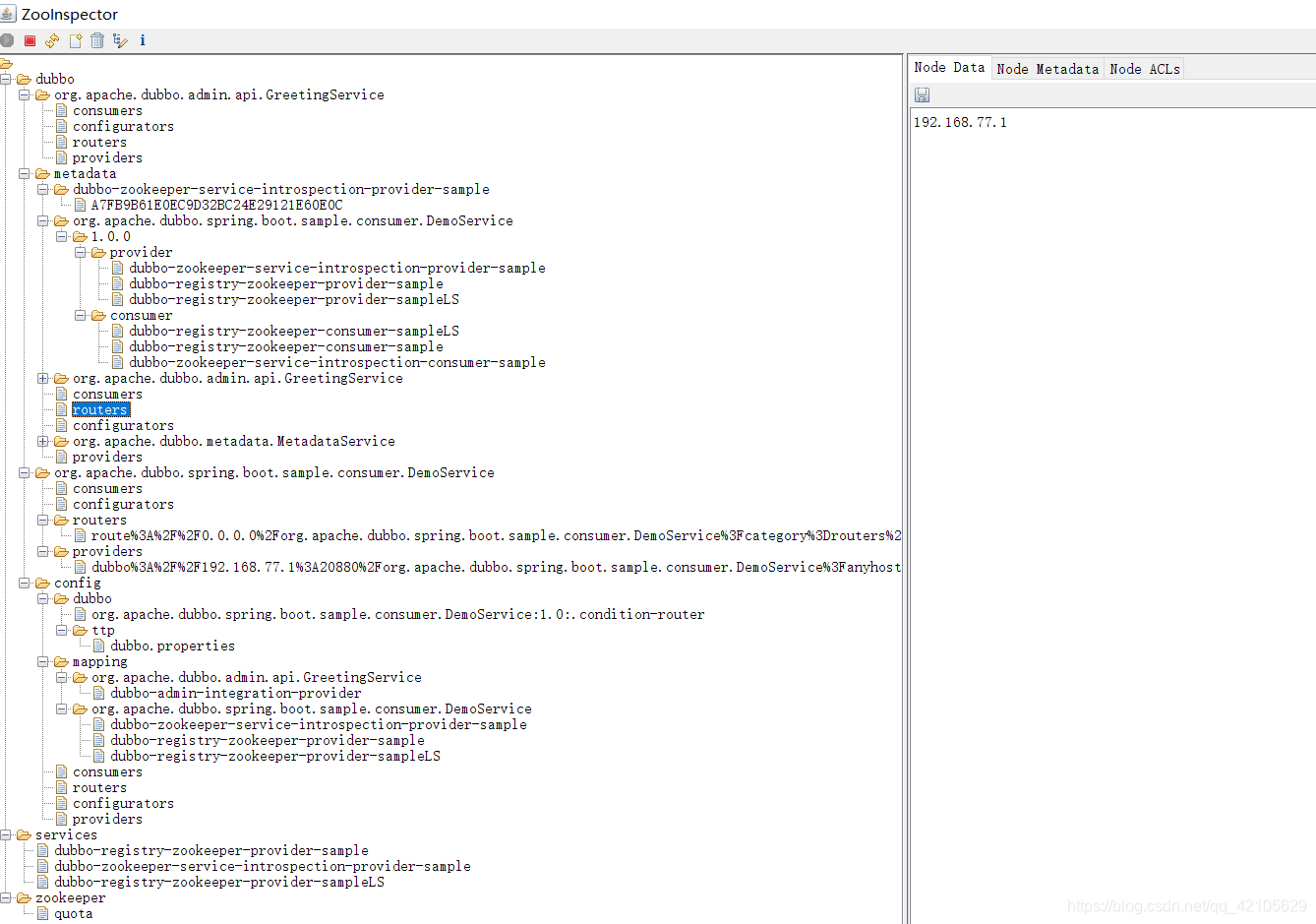The image size is (1316, 924).
Task: Click the file icon beside dubbo-registry-zookeeper-consumer-sampleLS
Action: [x=118, y=331]
